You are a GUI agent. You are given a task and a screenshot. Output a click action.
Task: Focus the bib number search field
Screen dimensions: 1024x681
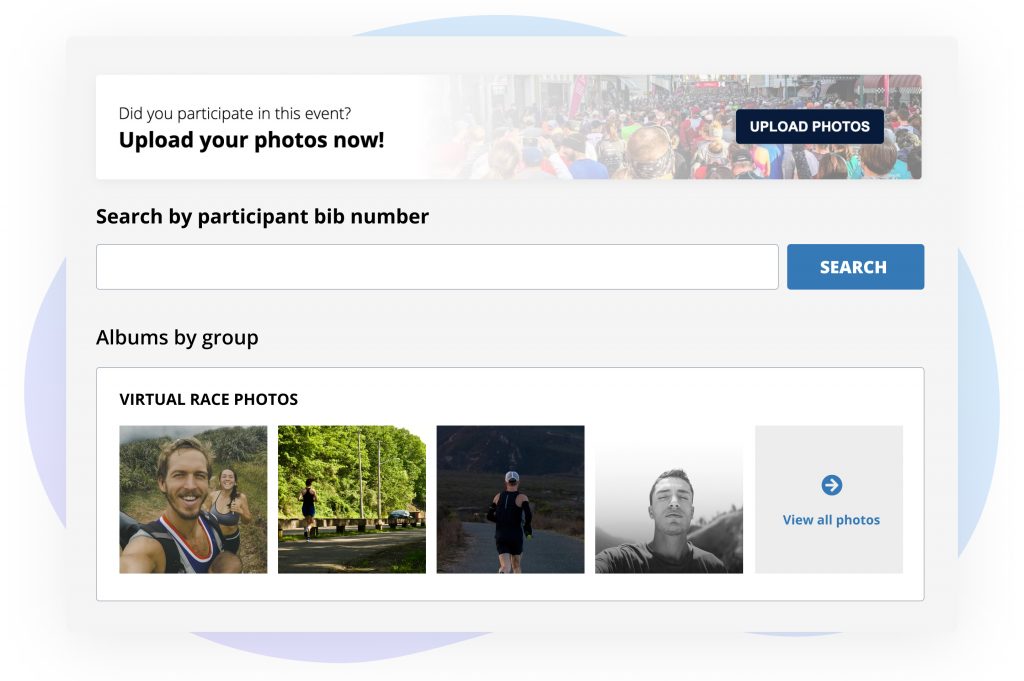(437, 267)
